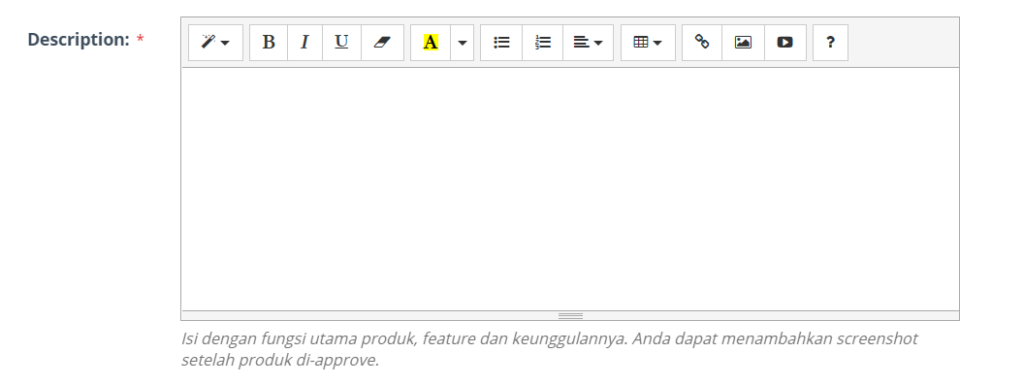Image resolution: width=1024 pixels, height=385 pixels.
Task: Open the text color dropdown arrow
Action: [x=462, y=42]
